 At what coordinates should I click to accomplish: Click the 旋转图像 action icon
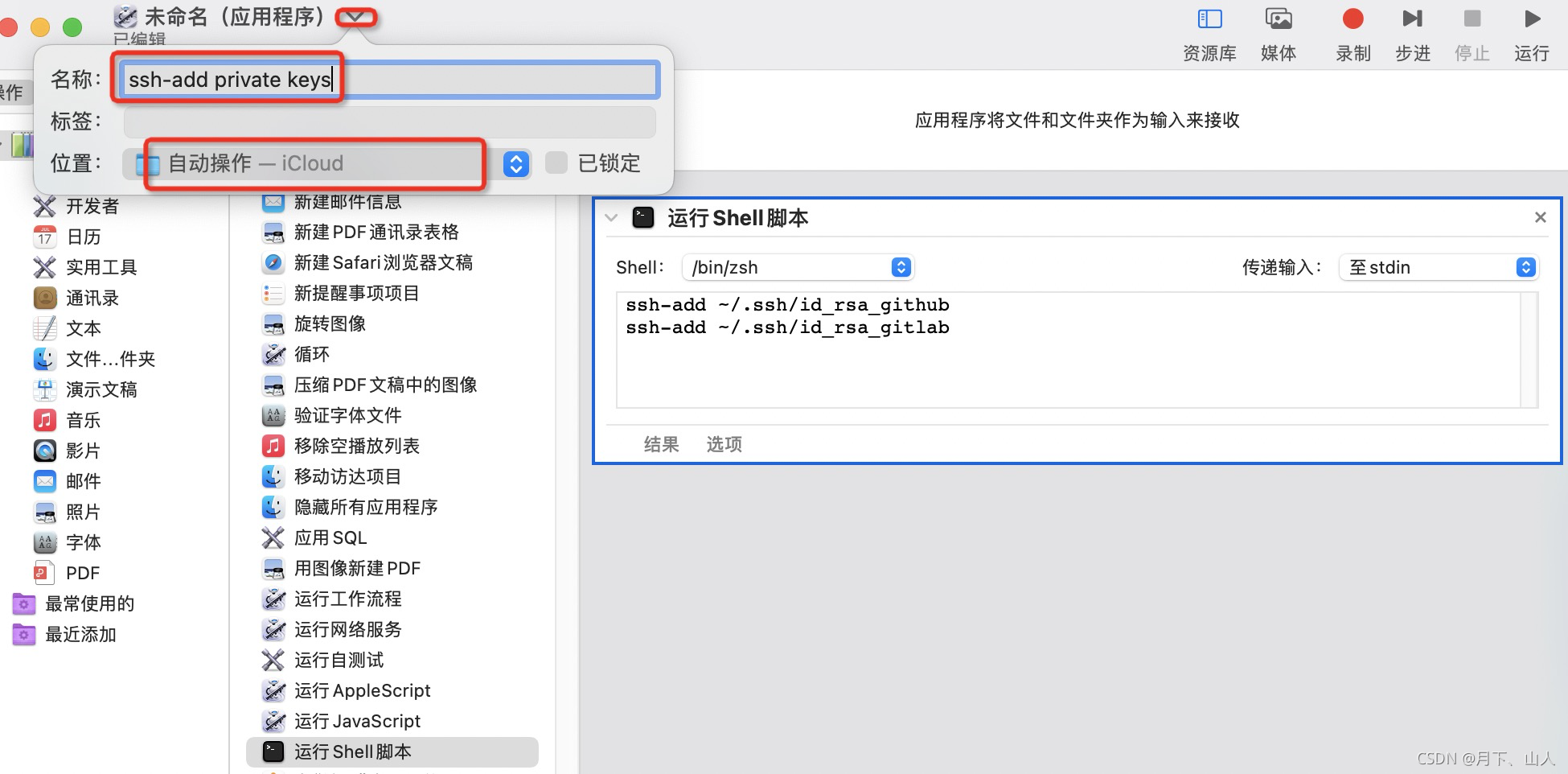tap(273, 324)
